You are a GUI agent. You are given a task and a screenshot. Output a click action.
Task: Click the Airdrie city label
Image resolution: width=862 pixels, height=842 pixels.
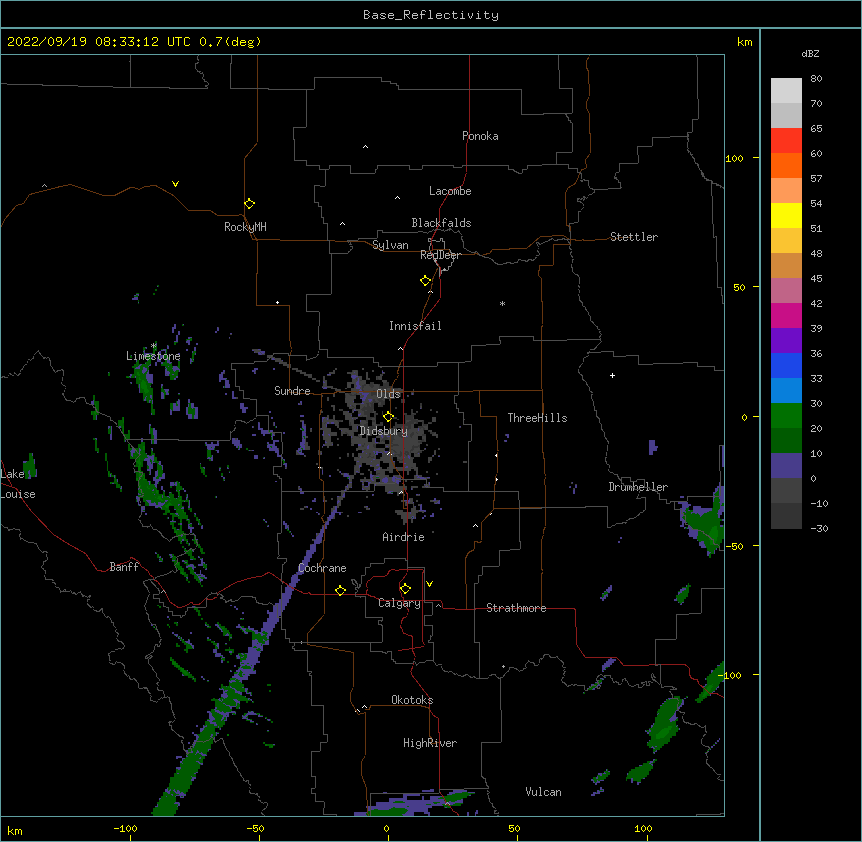tap(404, 537)
